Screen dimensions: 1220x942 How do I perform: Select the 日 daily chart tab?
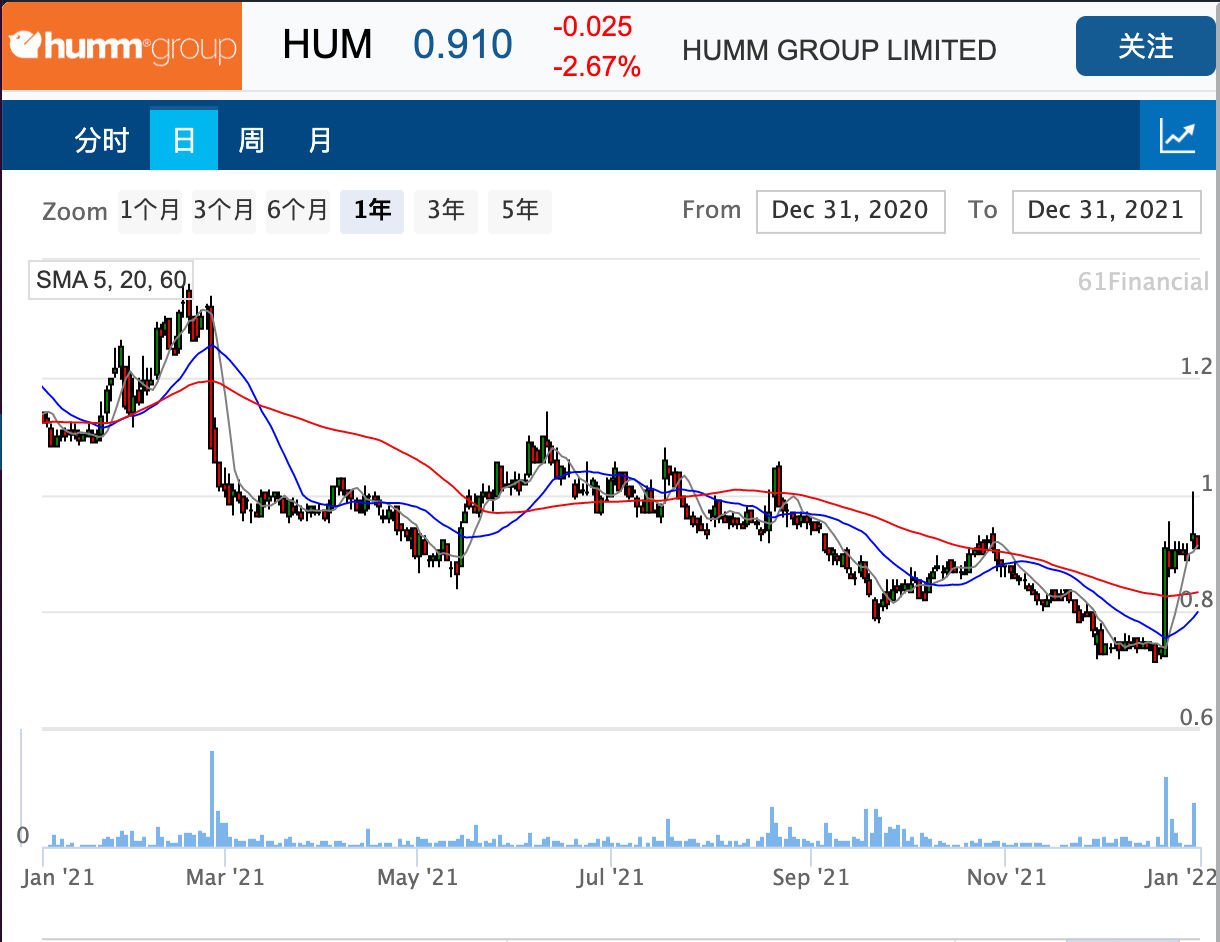184,140
